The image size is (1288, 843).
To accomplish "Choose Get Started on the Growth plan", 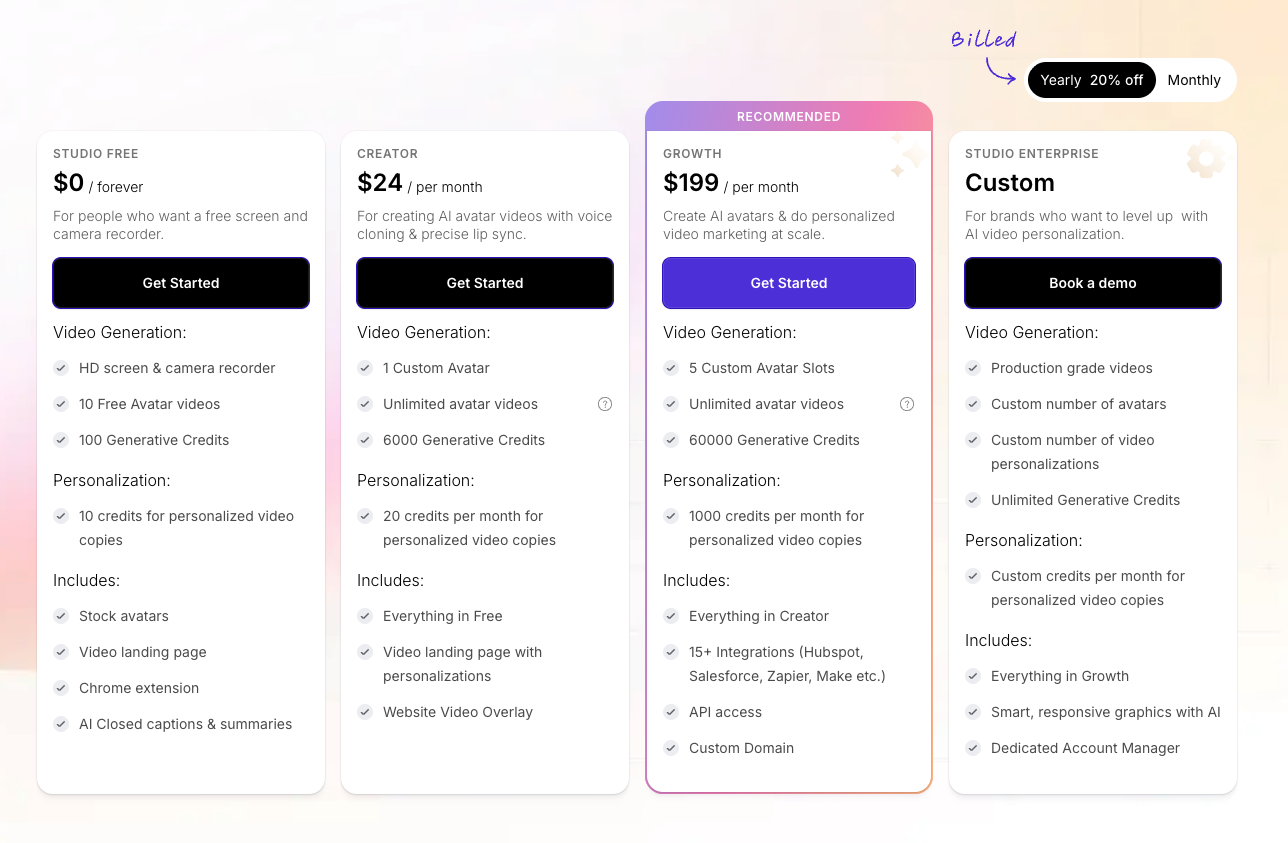I will [789, 283].
